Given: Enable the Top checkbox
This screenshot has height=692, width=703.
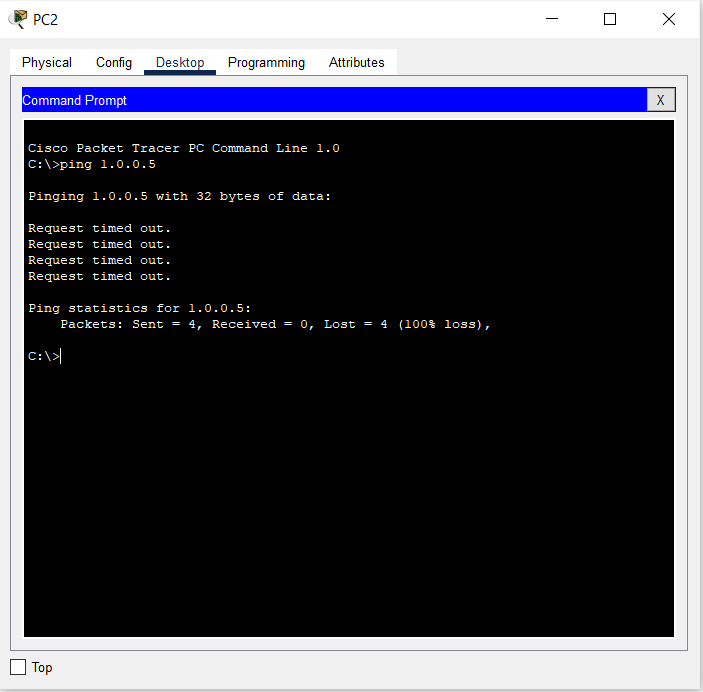Looking at the screenshot, I should point(18,667).
